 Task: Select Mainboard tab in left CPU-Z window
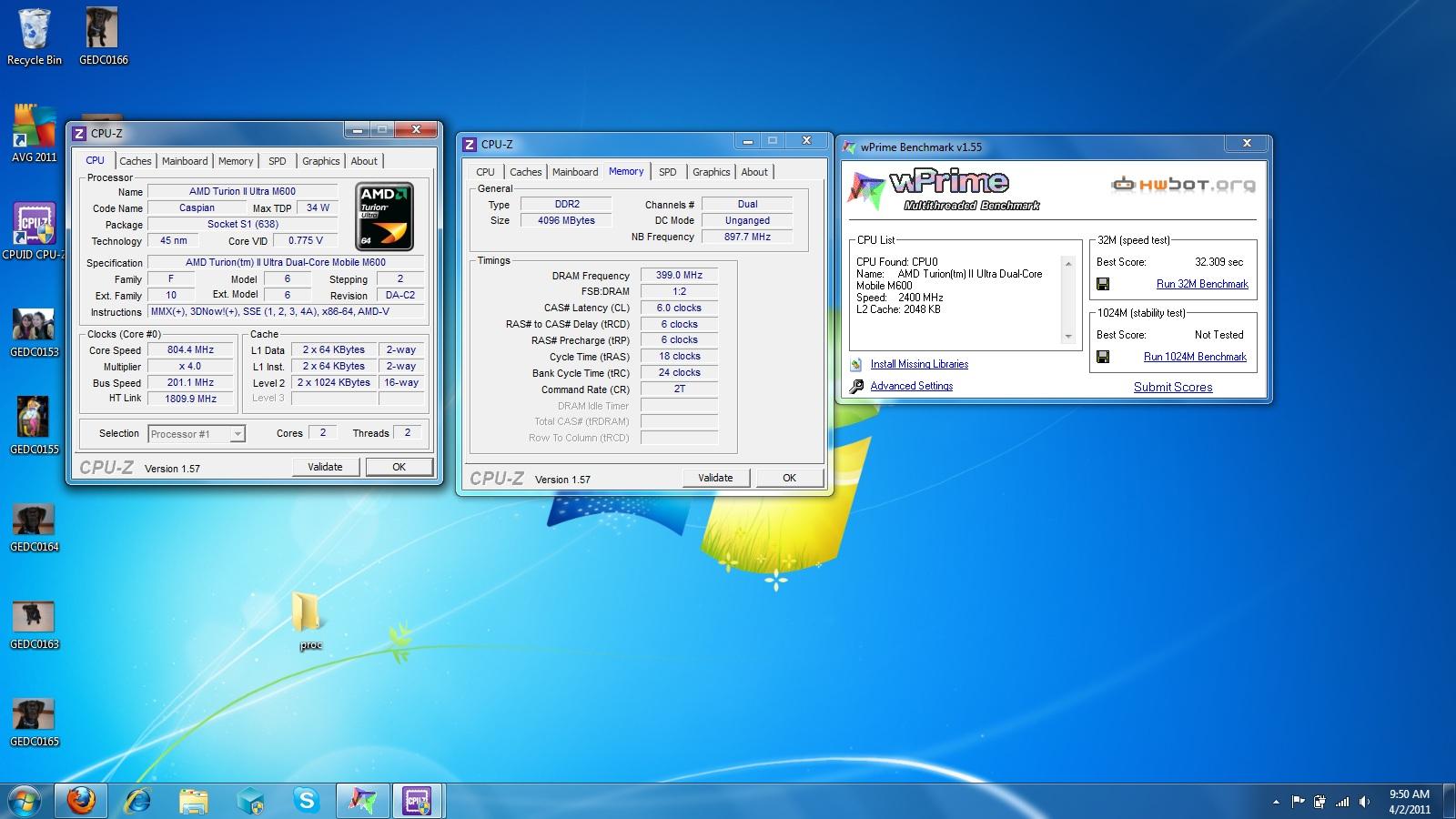click(185, 161)
